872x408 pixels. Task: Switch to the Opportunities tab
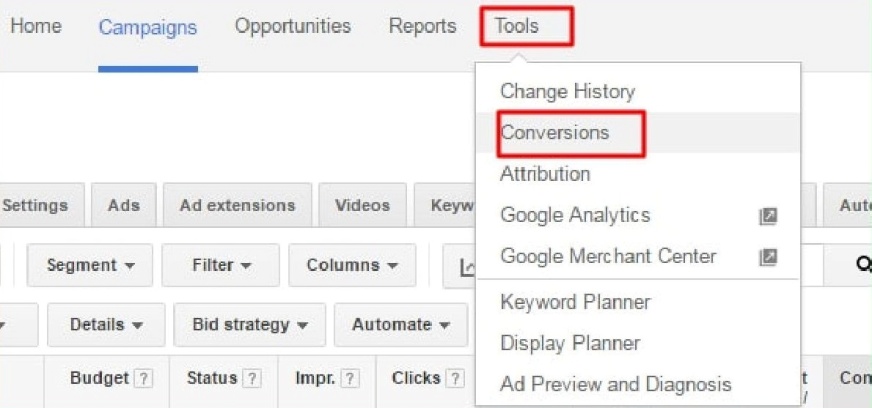[x=293, y=27]
